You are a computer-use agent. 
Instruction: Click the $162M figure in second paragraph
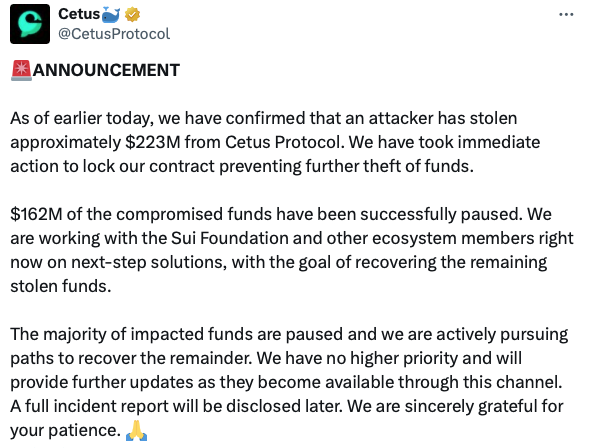36,214
